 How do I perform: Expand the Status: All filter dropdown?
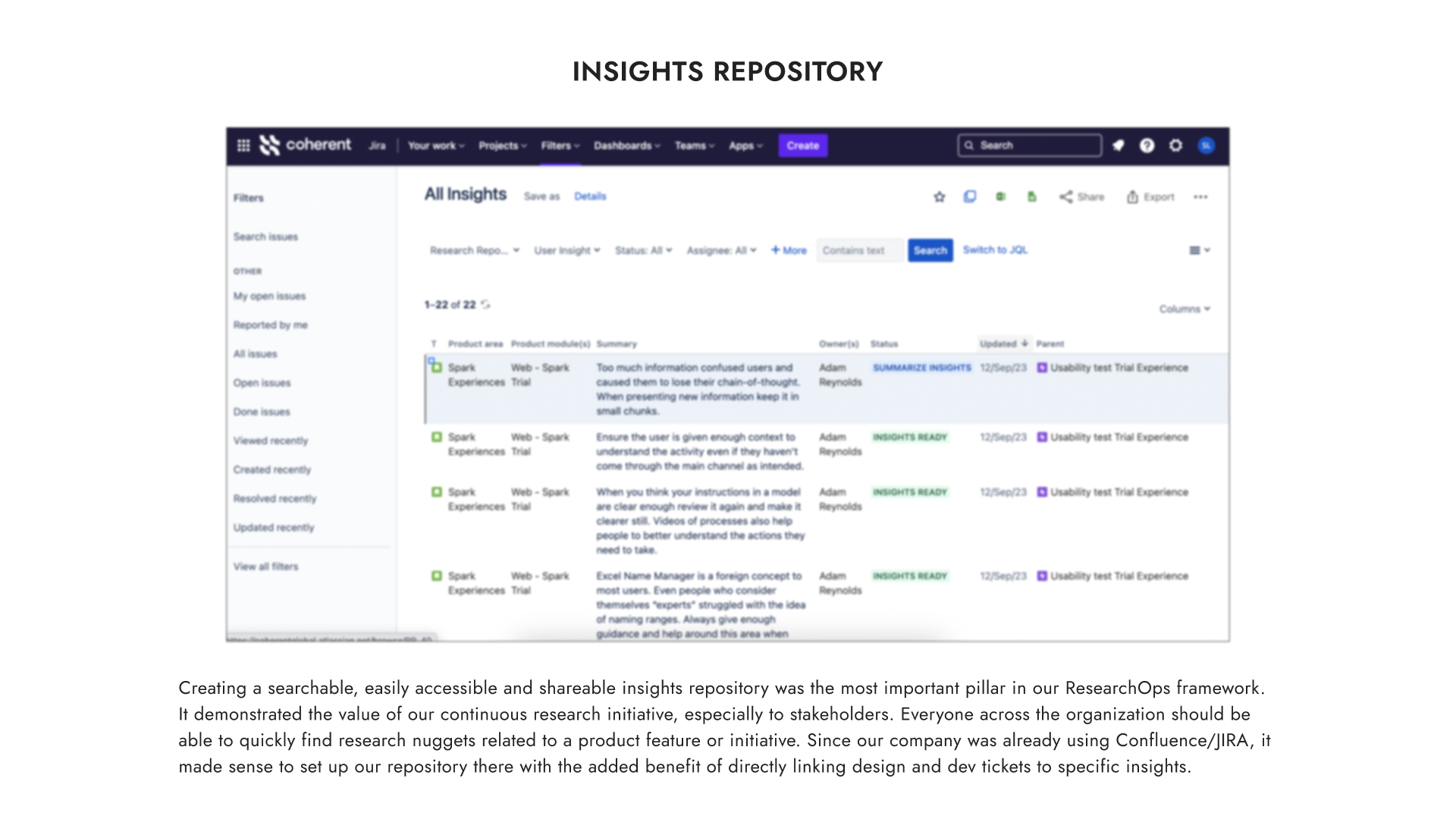tap(643, 250)
